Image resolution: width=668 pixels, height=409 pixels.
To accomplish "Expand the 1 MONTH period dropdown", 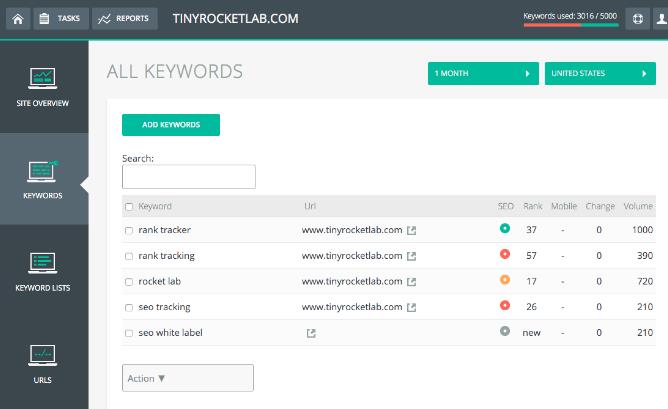I will (483, 73).
